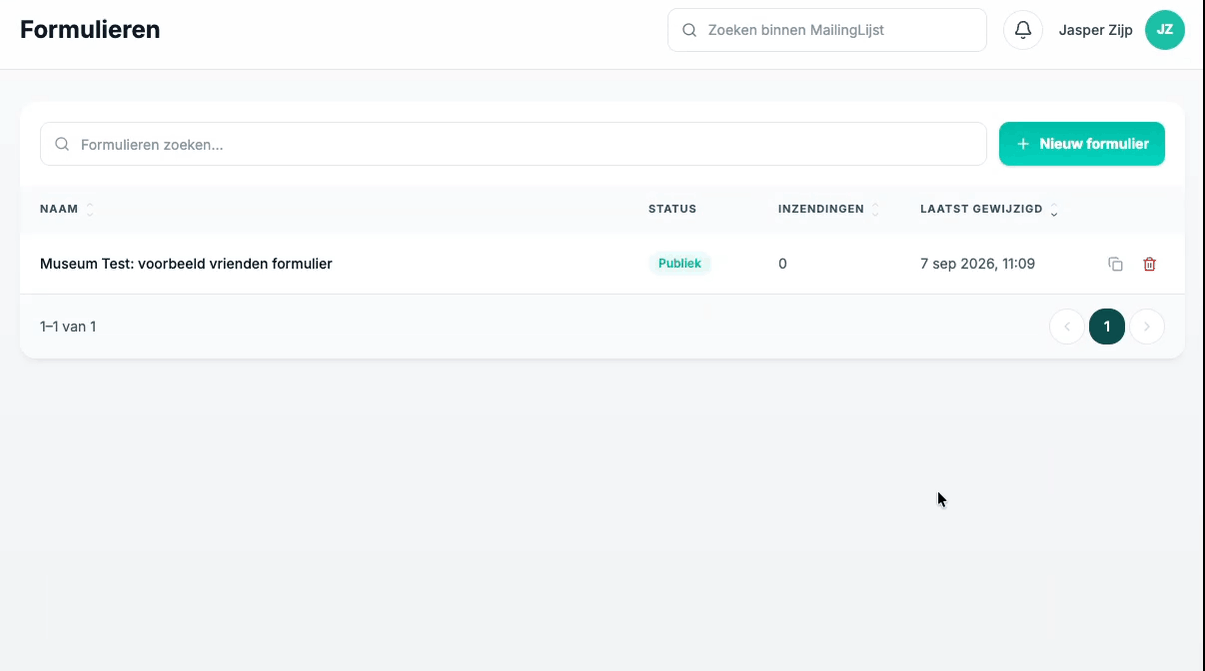Focus the Zoeken binnen MailingLijst field
Viewport: 1205px width, 671px height.
click(827, 30)
